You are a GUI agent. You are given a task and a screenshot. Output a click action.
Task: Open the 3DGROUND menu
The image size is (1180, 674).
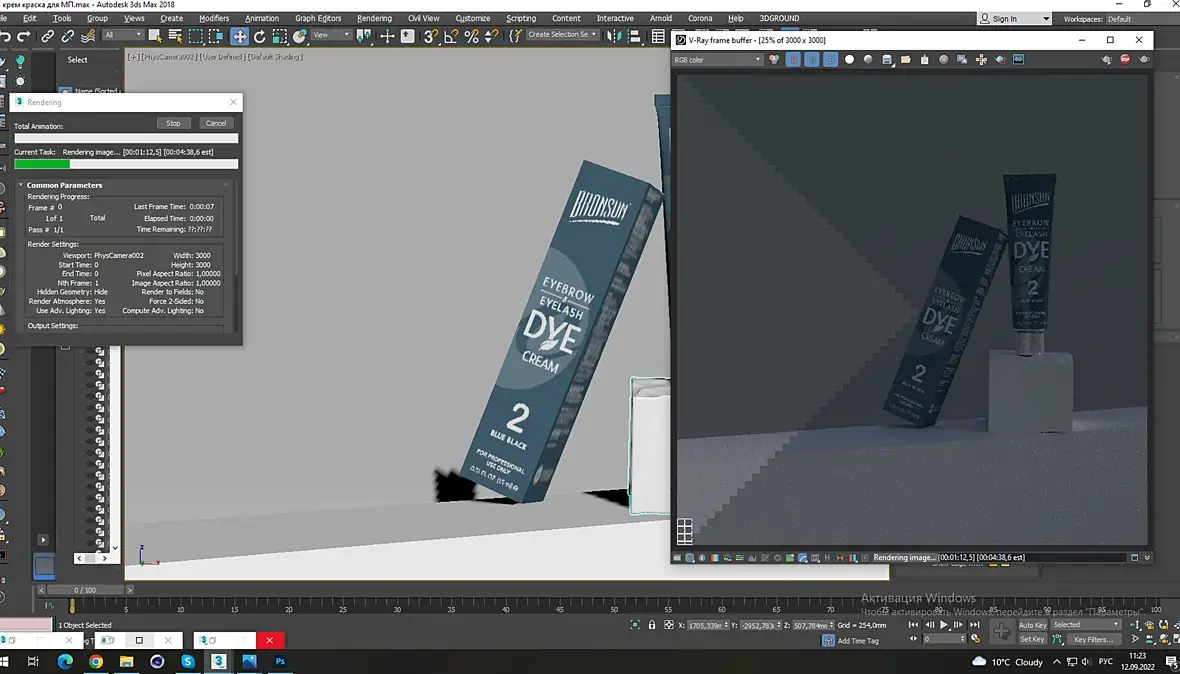pyautogui.click(x=780, y=18)
